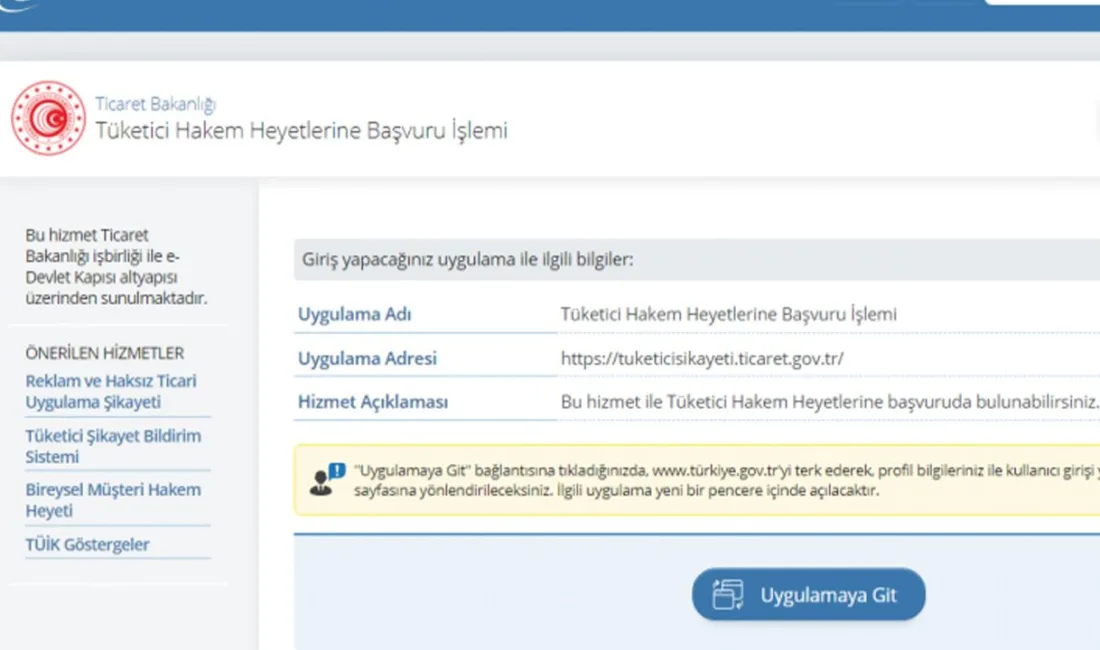Open Reklam ve Haksız Ticari Uygulama Şikayeti
The height and width of the screenshot is (650, 1100).
(110, 390)
